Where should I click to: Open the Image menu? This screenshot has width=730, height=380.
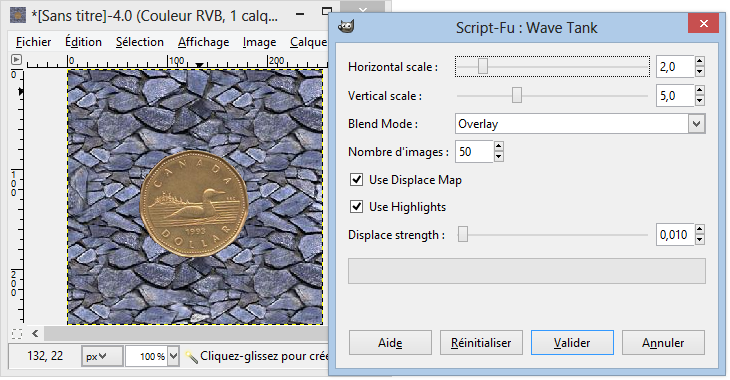click(259, 42)
